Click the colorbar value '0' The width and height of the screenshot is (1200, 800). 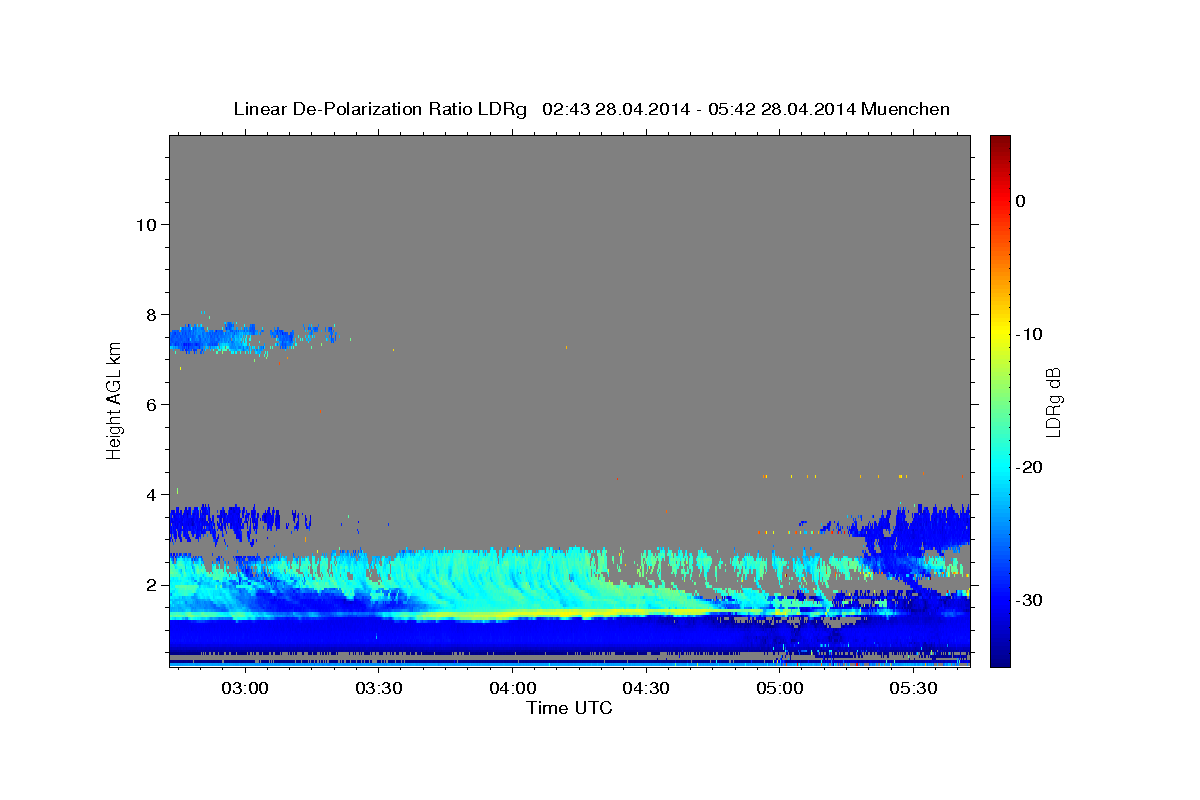(x=1021, y=201)
